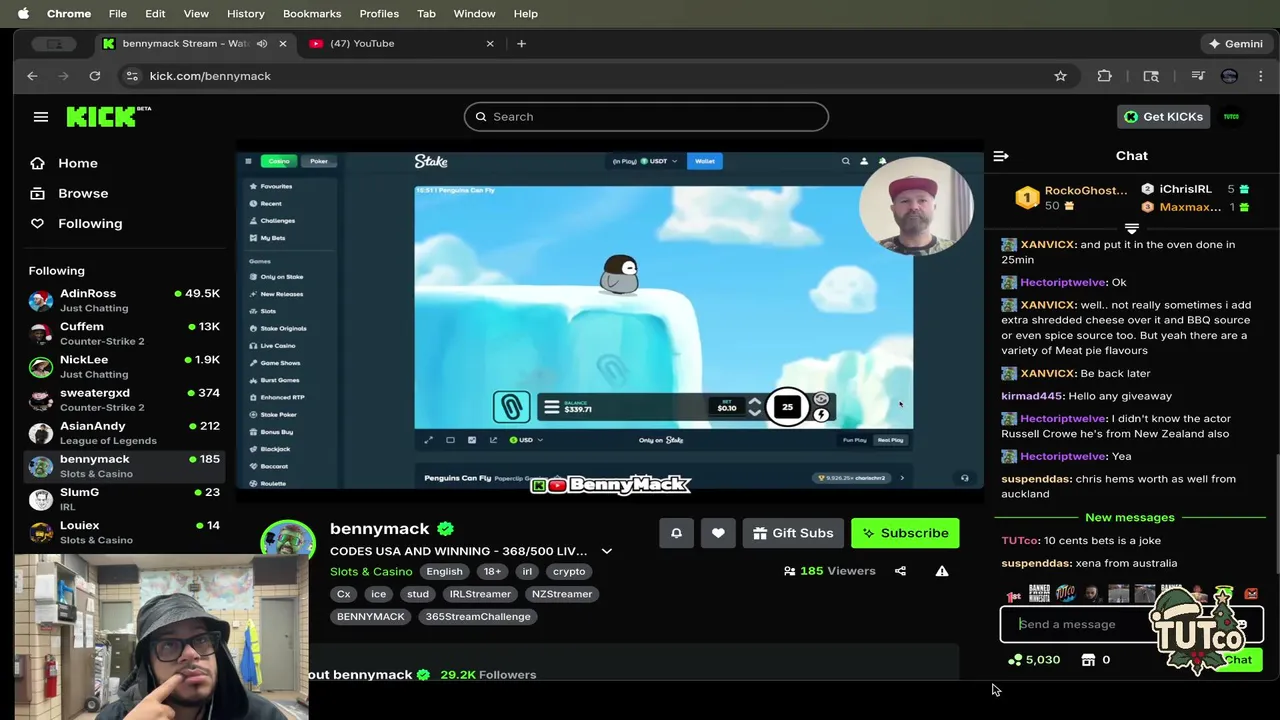Image resolution: width=1280 pixels, height=720 pixels.
Task: Click the Gift Subs button
Action: [x=793, y=533]
